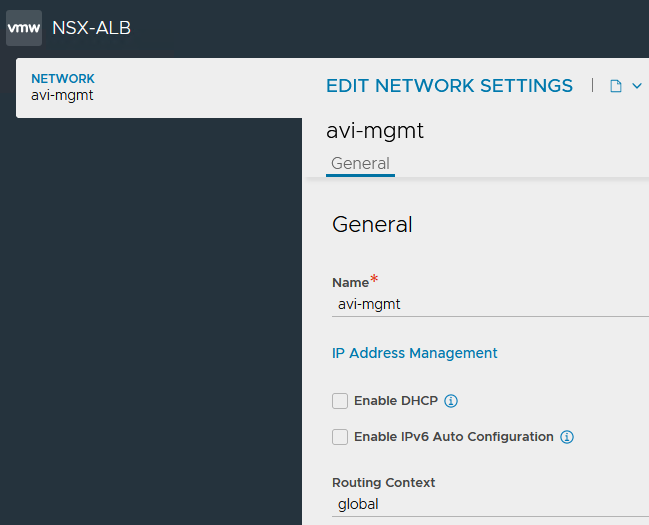Viewport: 649px width, 525px height.
Task: Open the info tooltip for Enable DHCP
Action: point(451,401)
